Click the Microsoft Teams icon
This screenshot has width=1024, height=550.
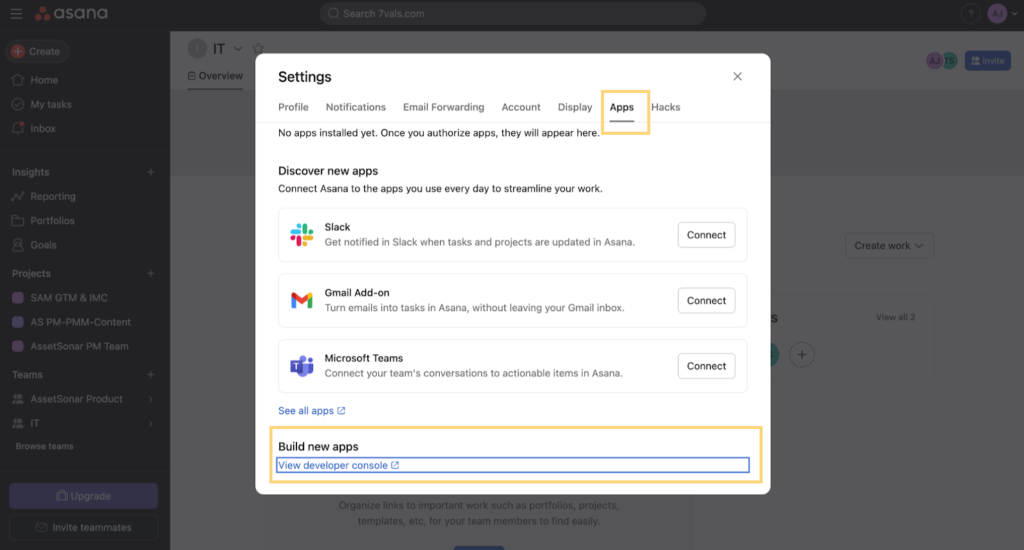[302, 366]
